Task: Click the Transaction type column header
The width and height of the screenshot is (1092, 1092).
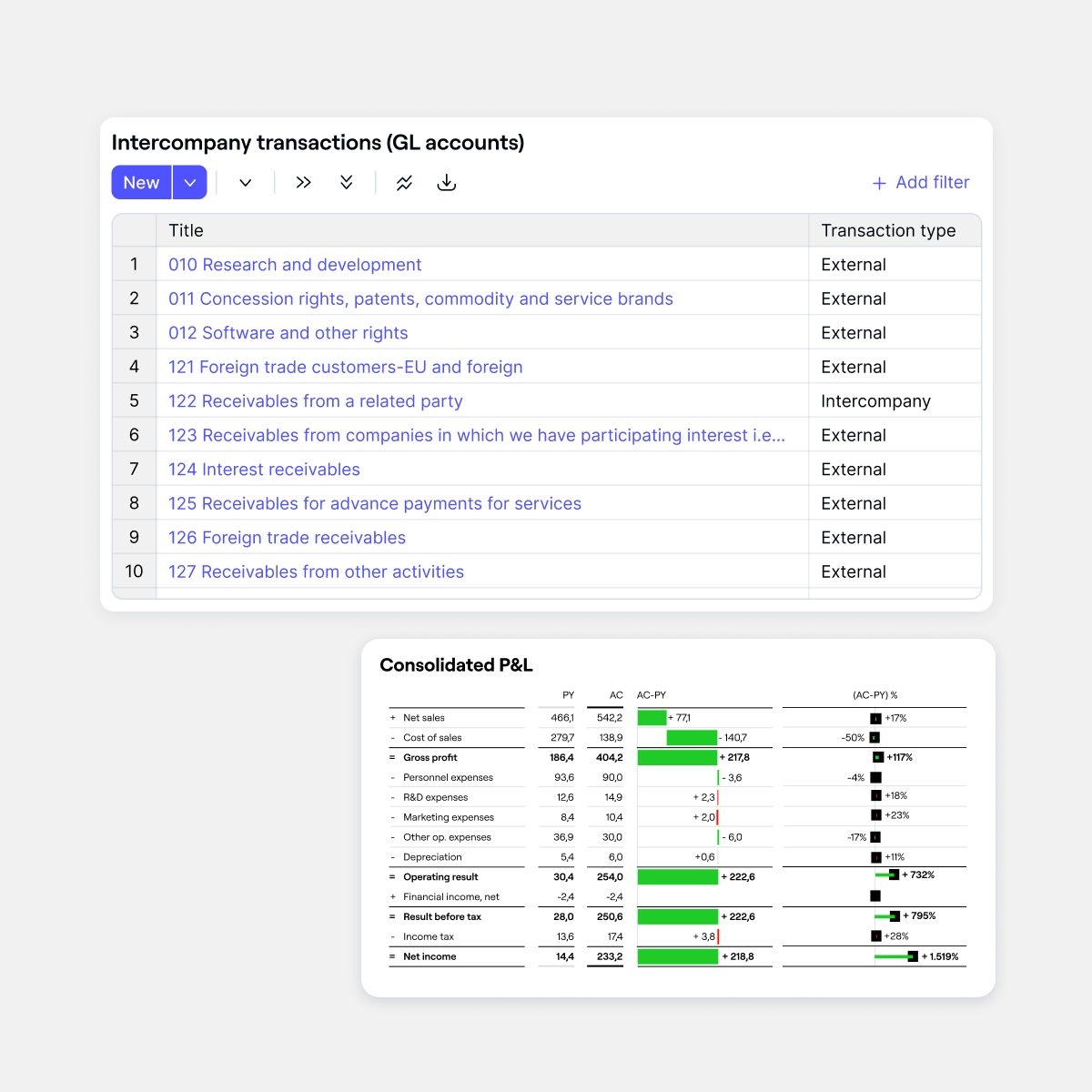Action: click(888, 231)
